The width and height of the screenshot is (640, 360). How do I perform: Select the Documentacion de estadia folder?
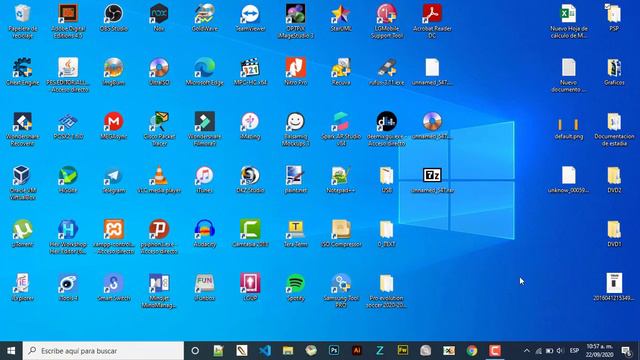614,129
